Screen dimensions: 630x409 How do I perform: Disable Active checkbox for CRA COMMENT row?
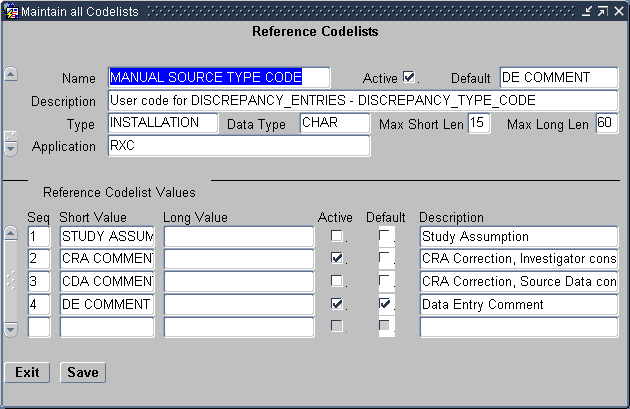point(337,259)
